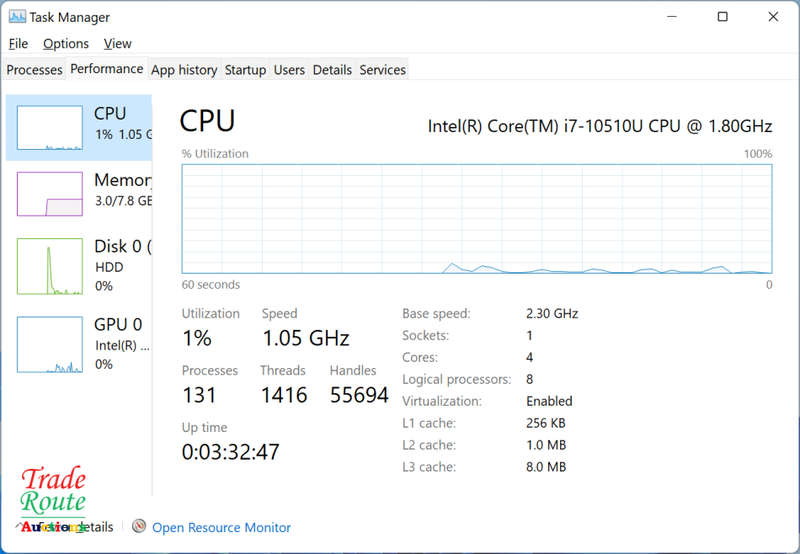Click the Resource Monitor icon
Screen dimensions: 800x554
point(139,526)
